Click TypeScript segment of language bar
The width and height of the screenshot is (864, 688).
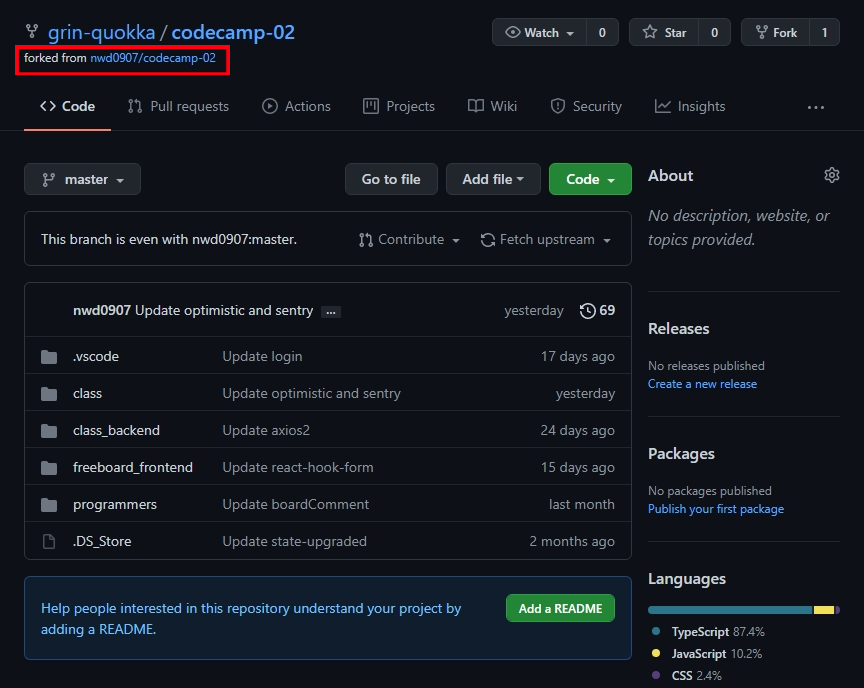click(x=731, y=610)
